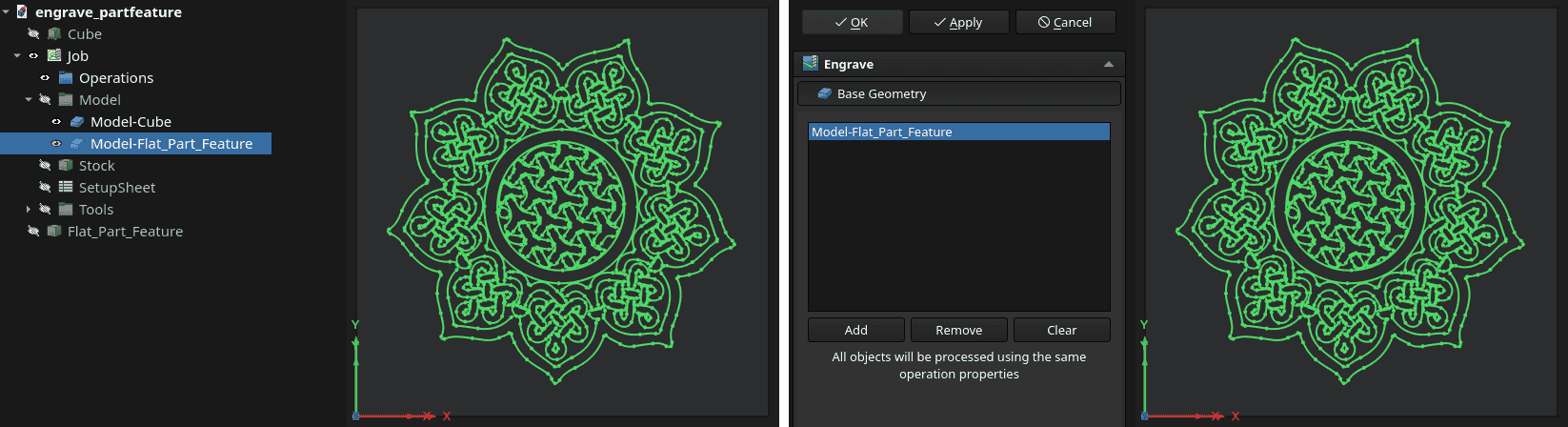Select the SetupSheet tree item
The image size is (1568, 427).
pyautogui.click(x=117, y=188)
